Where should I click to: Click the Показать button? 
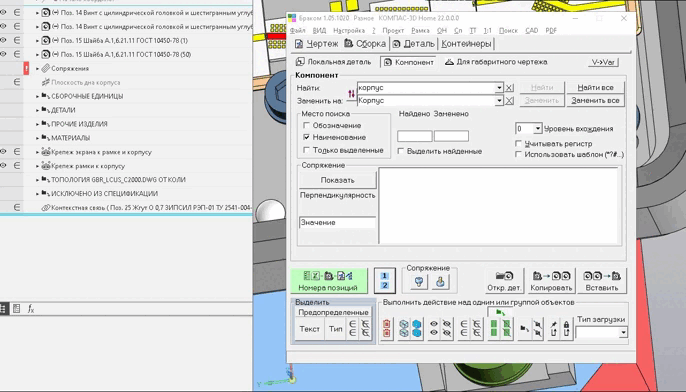coord(337,180)
